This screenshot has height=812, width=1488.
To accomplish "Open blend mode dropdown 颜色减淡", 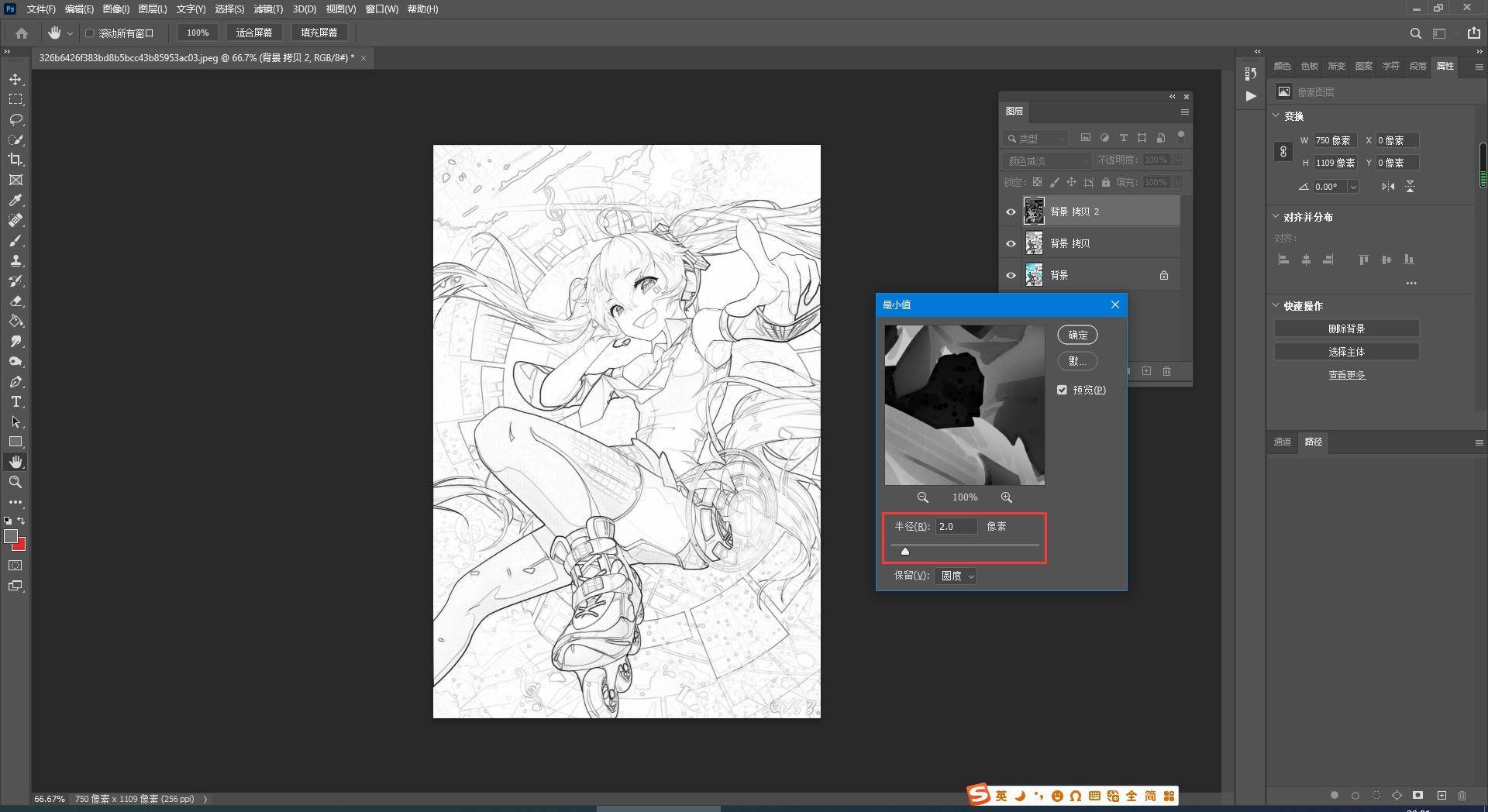I will click(1047, 160).
